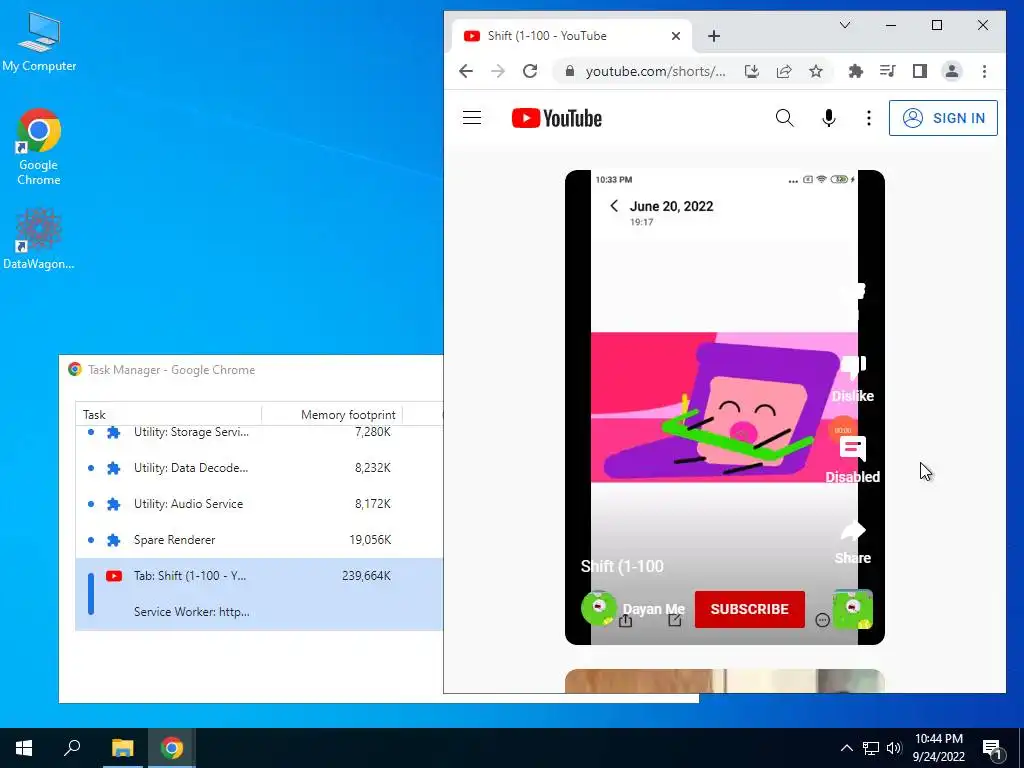Image resolution: width=1024 pixels, height=768 pixels.
Task: Close the Shift (1-100 - YouTube tab
Action: (676, 36)
